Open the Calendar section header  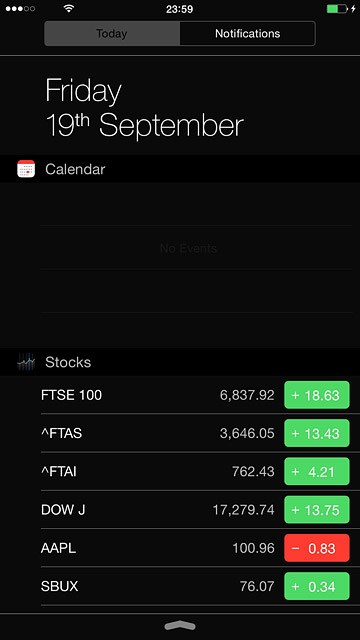click(x=180, y=169)
